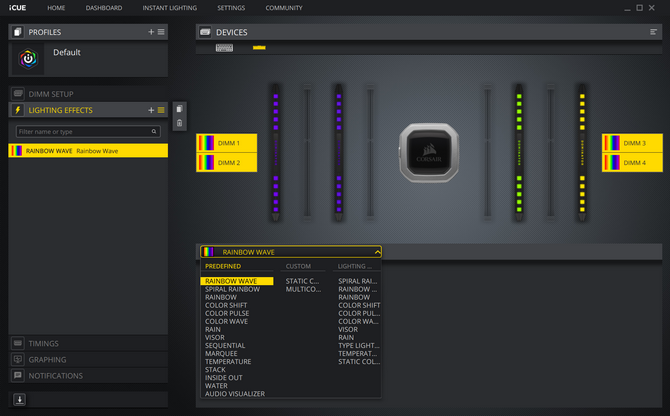Switch to the Lighting Link tab
The height and width of the screenshot is (416, 670).
[x=355, y=266]
